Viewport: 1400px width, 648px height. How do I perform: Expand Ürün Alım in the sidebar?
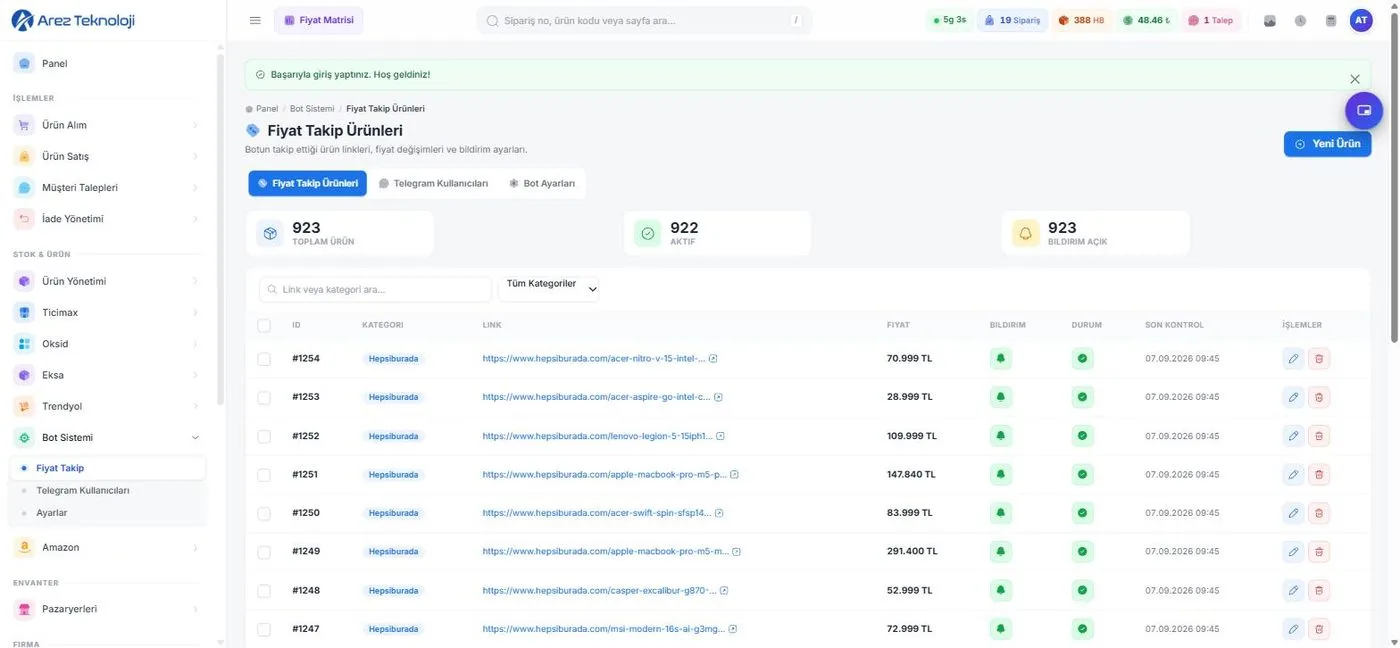click(x=107, y=125)
